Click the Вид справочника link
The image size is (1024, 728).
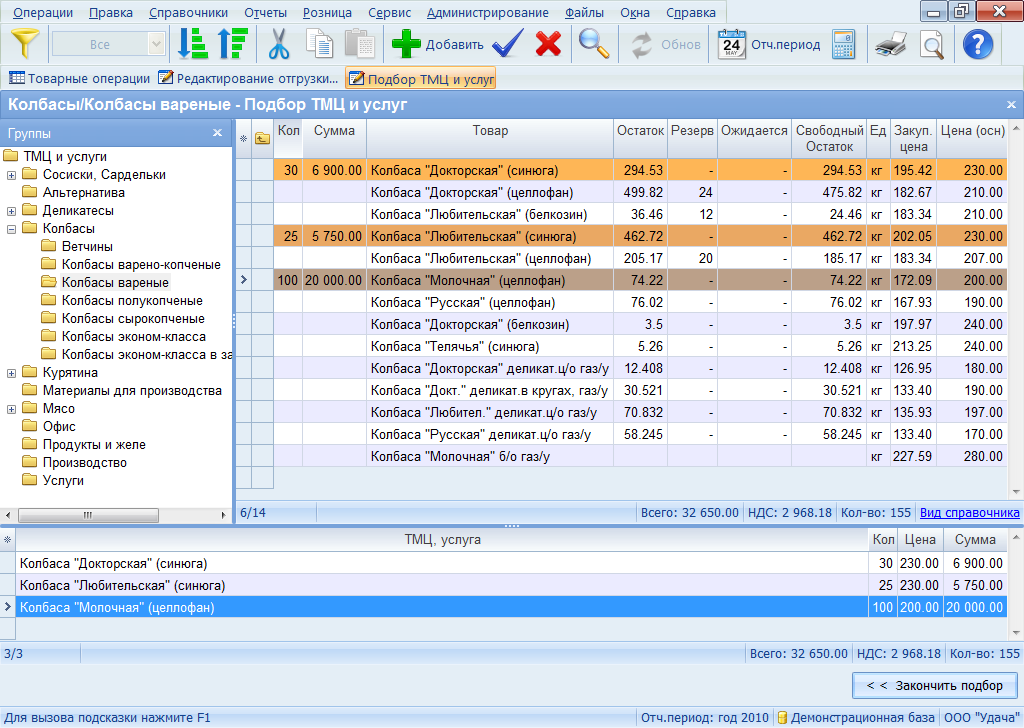969,513
